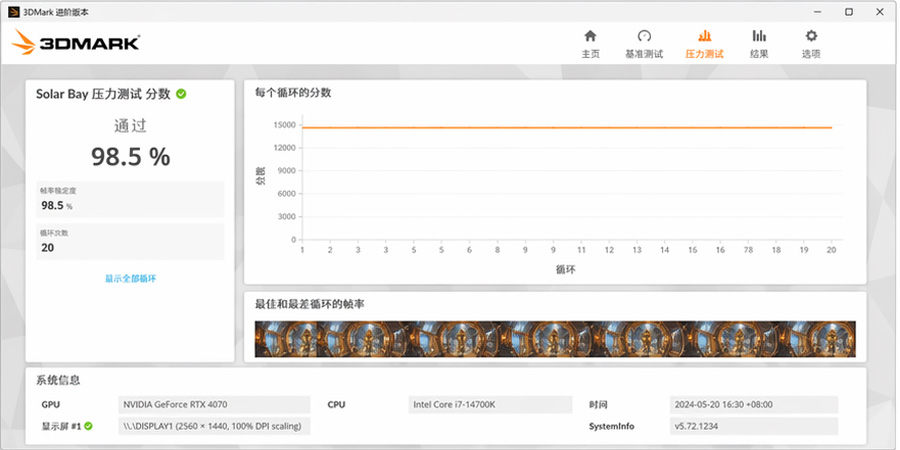
Task: Click the 每个循环的分数 chart title
Action: point(293,93)
